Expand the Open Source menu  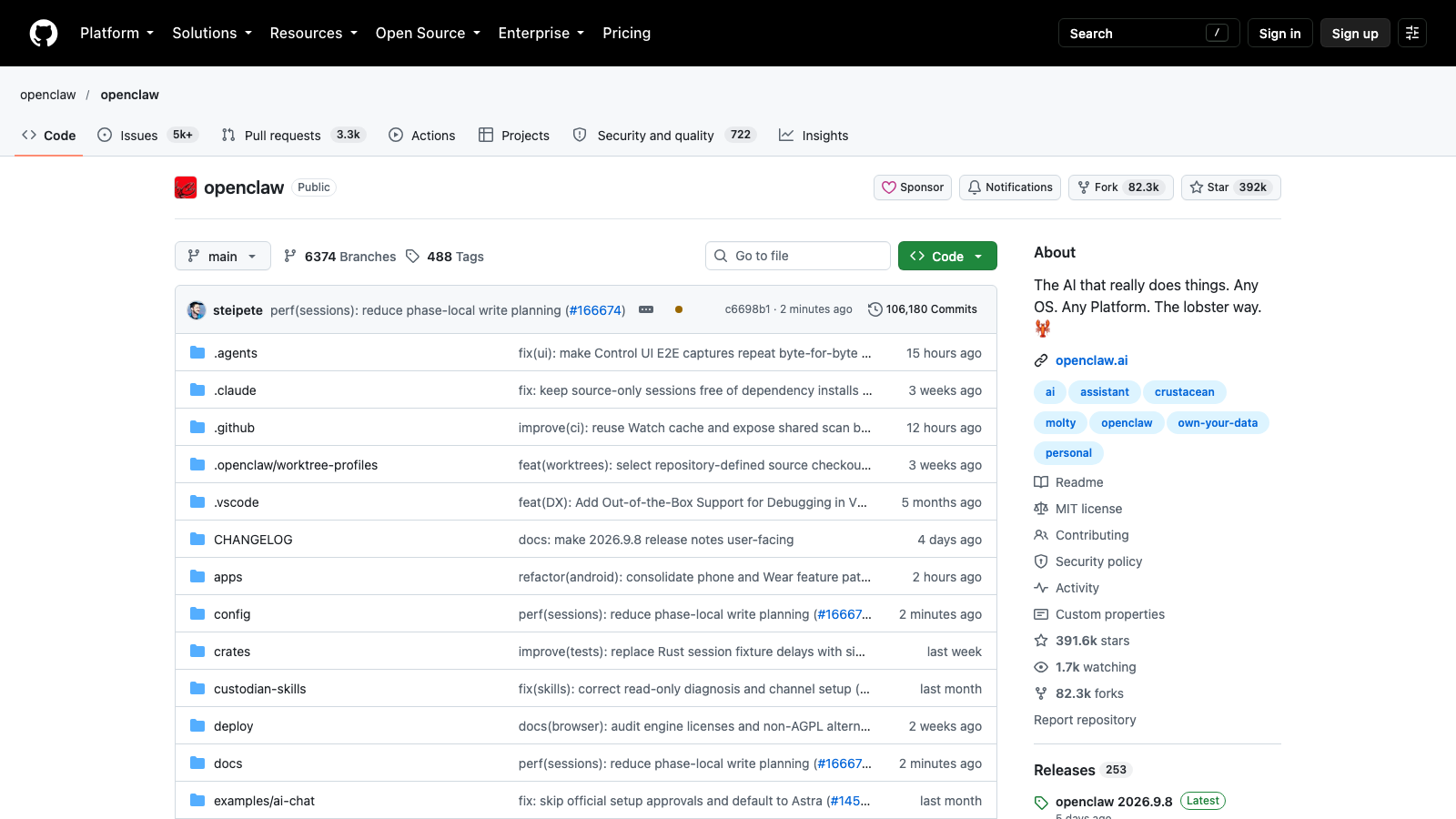tap(428, 33)
